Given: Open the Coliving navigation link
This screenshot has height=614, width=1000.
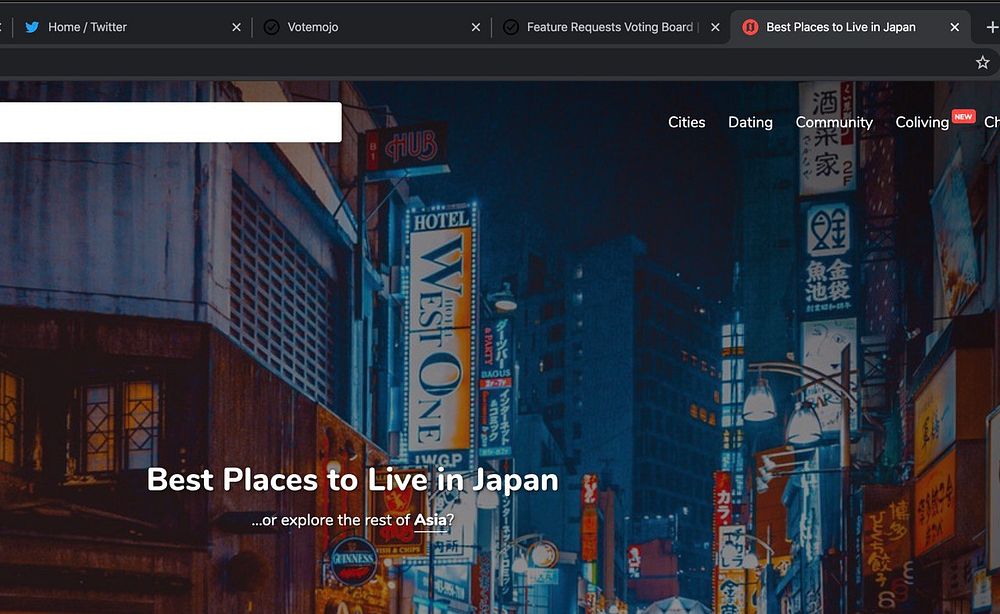Looking at the screenshot, I should point(922,122).
